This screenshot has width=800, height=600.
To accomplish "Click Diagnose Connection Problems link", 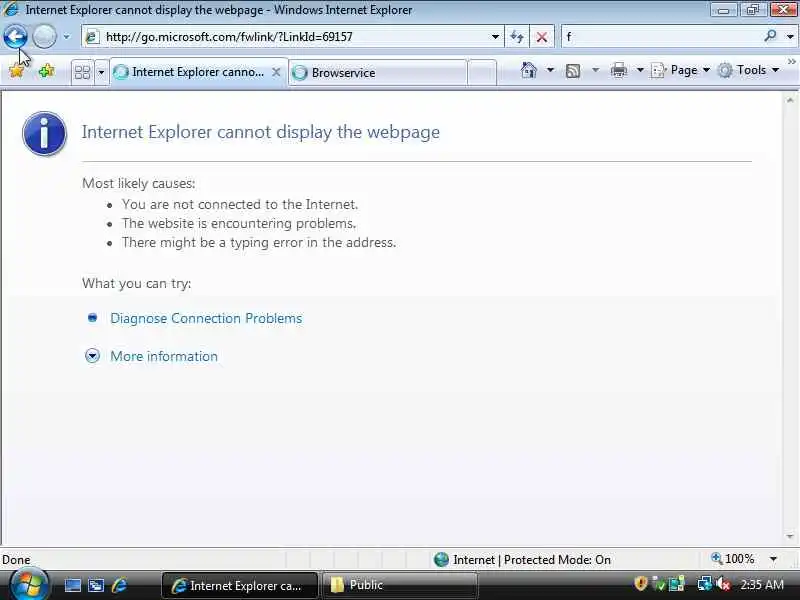I will click(206, 318).
